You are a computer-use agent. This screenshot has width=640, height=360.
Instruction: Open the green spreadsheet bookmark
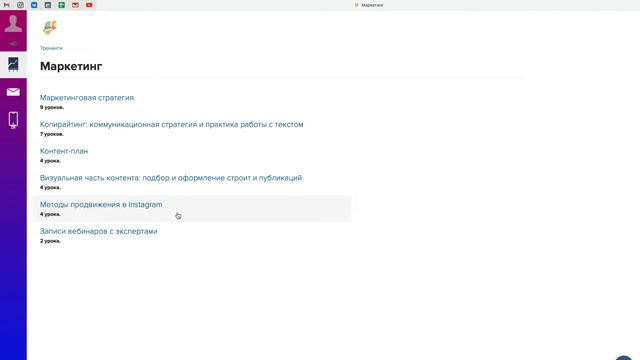point(62,5)
